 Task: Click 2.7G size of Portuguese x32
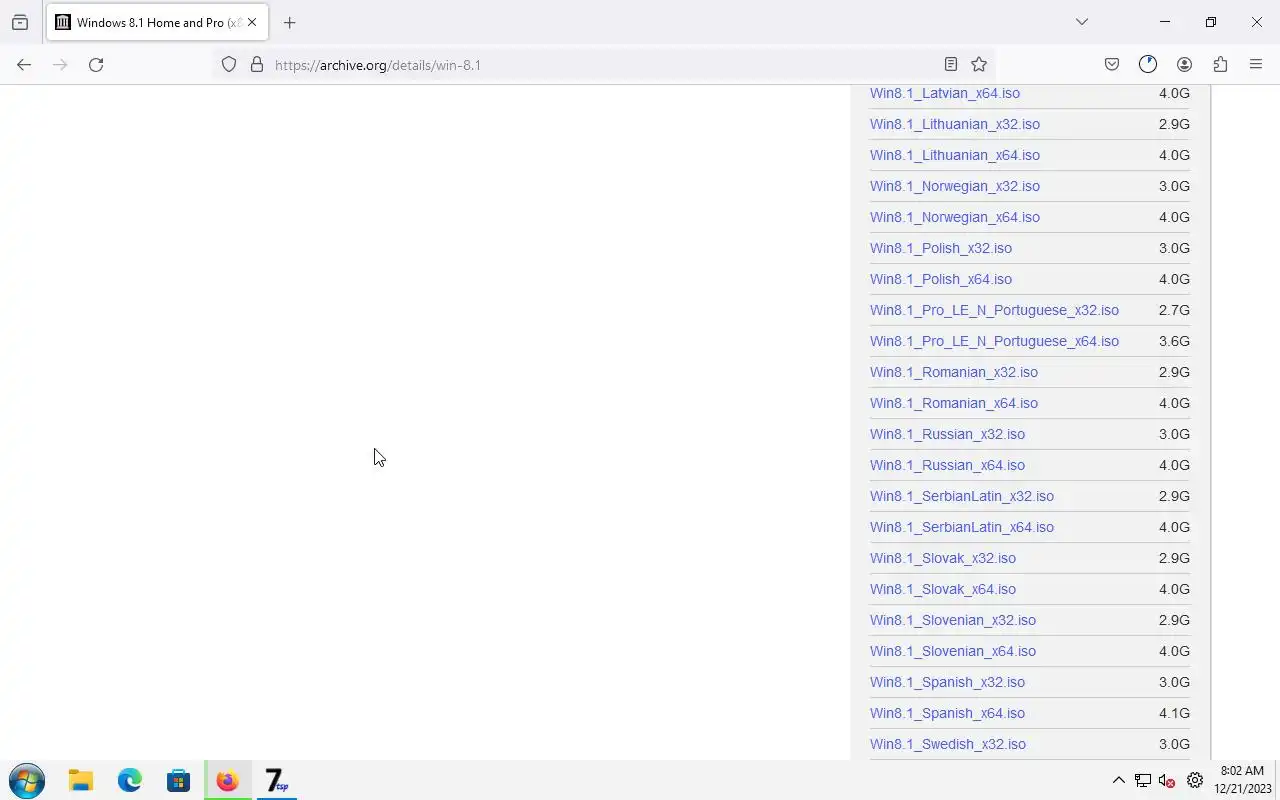[x=1174, y=310]
